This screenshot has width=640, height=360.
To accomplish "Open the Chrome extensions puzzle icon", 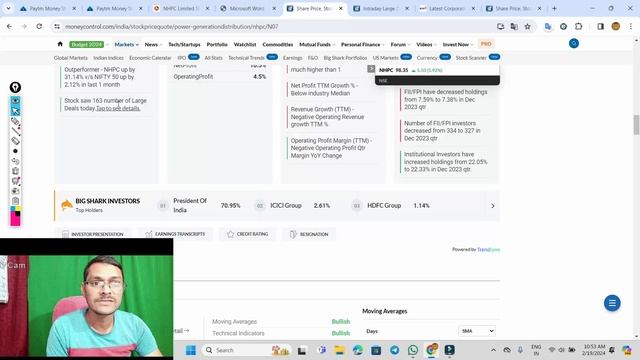I will (578, 27).
